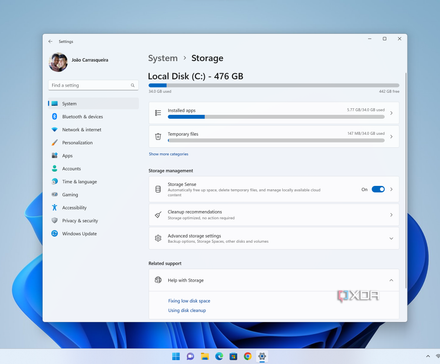Collapse Help with Storage section
440x364 pixels.
(391, 280)
